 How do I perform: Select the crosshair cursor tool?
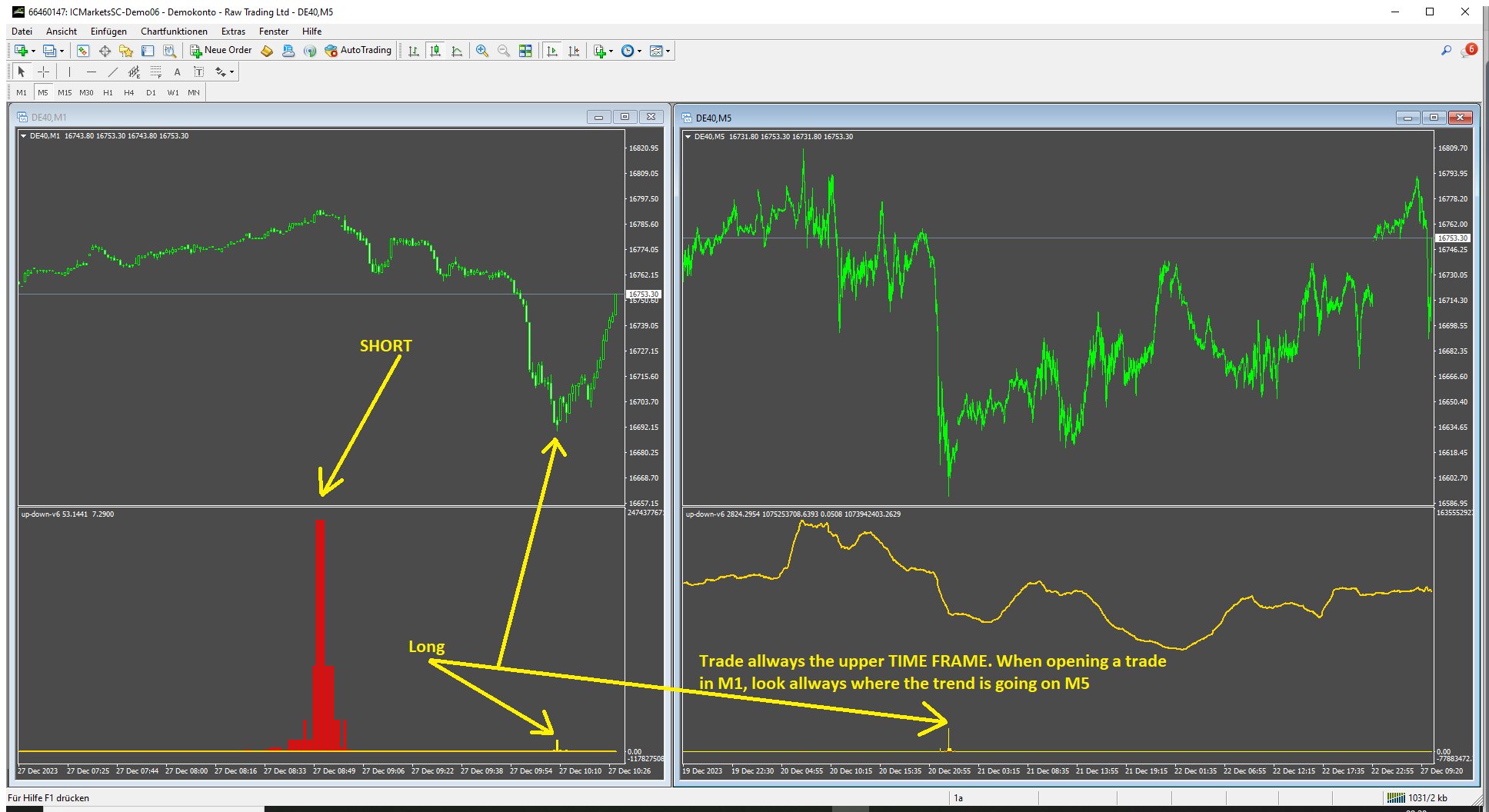coord(44,72)
